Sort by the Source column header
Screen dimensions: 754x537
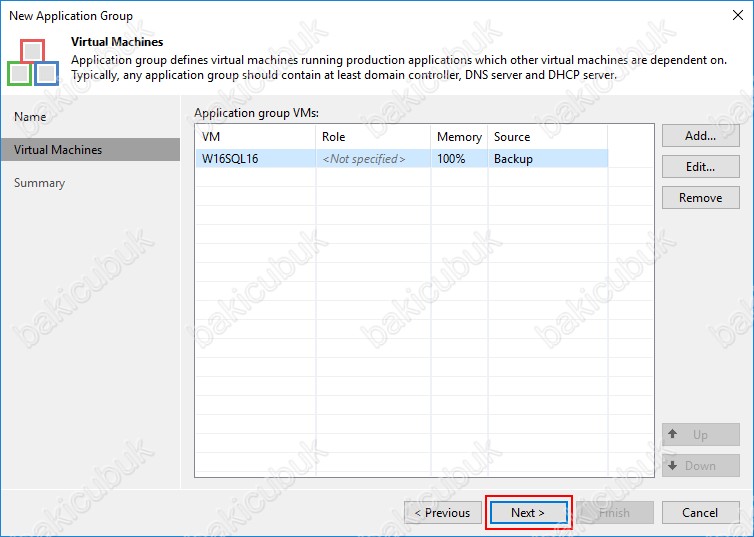tap(548, 137)
